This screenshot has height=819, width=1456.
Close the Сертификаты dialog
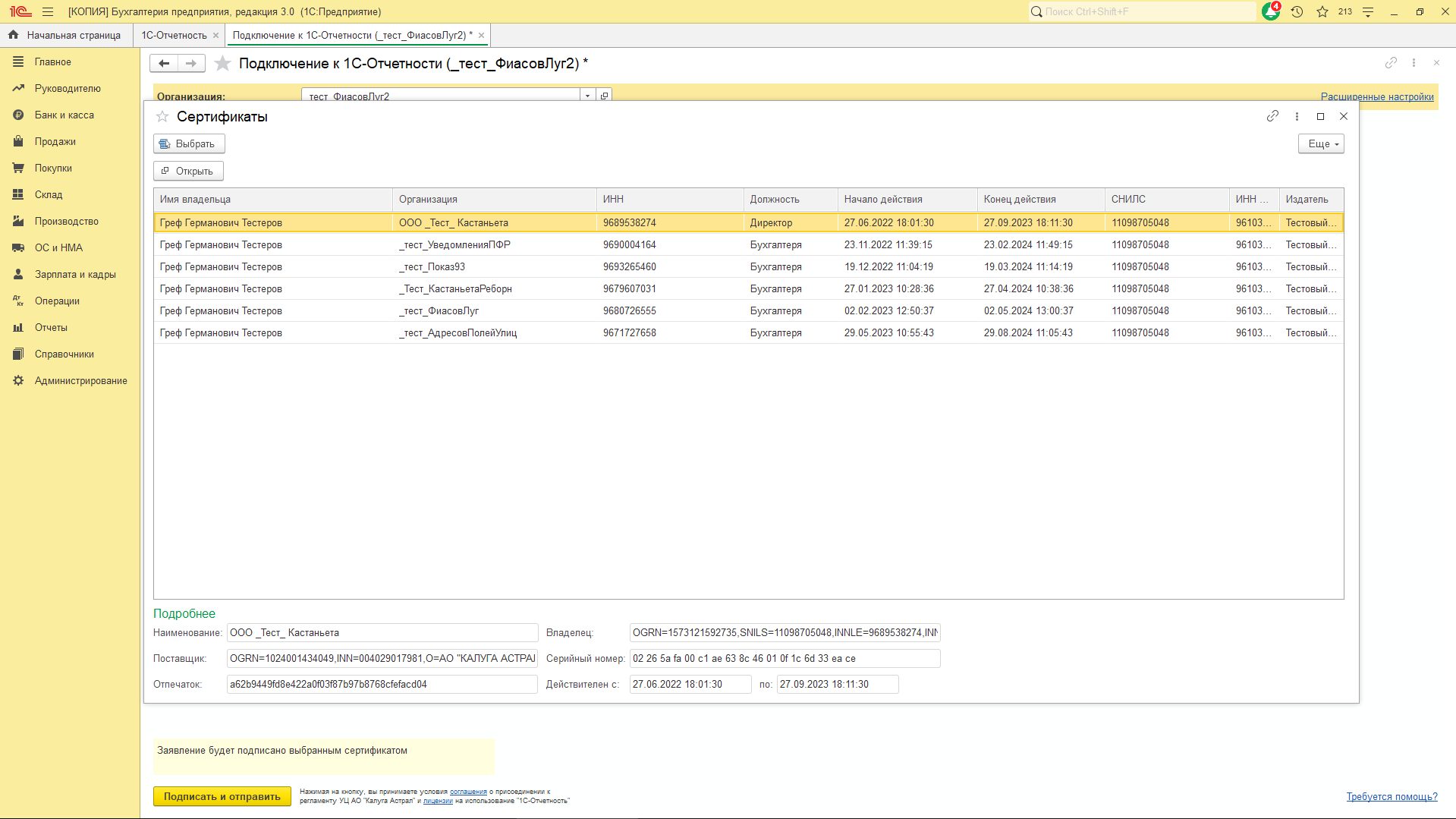click(x=1344, y=116)
